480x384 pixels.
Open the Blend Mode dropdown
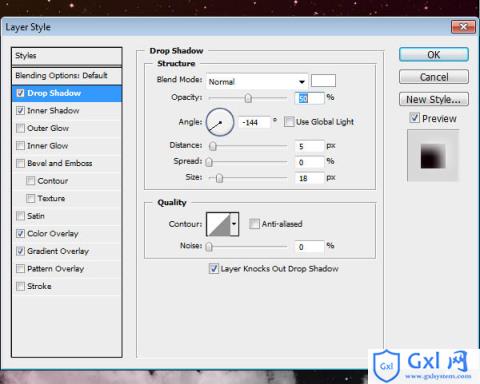click(256, 82)
